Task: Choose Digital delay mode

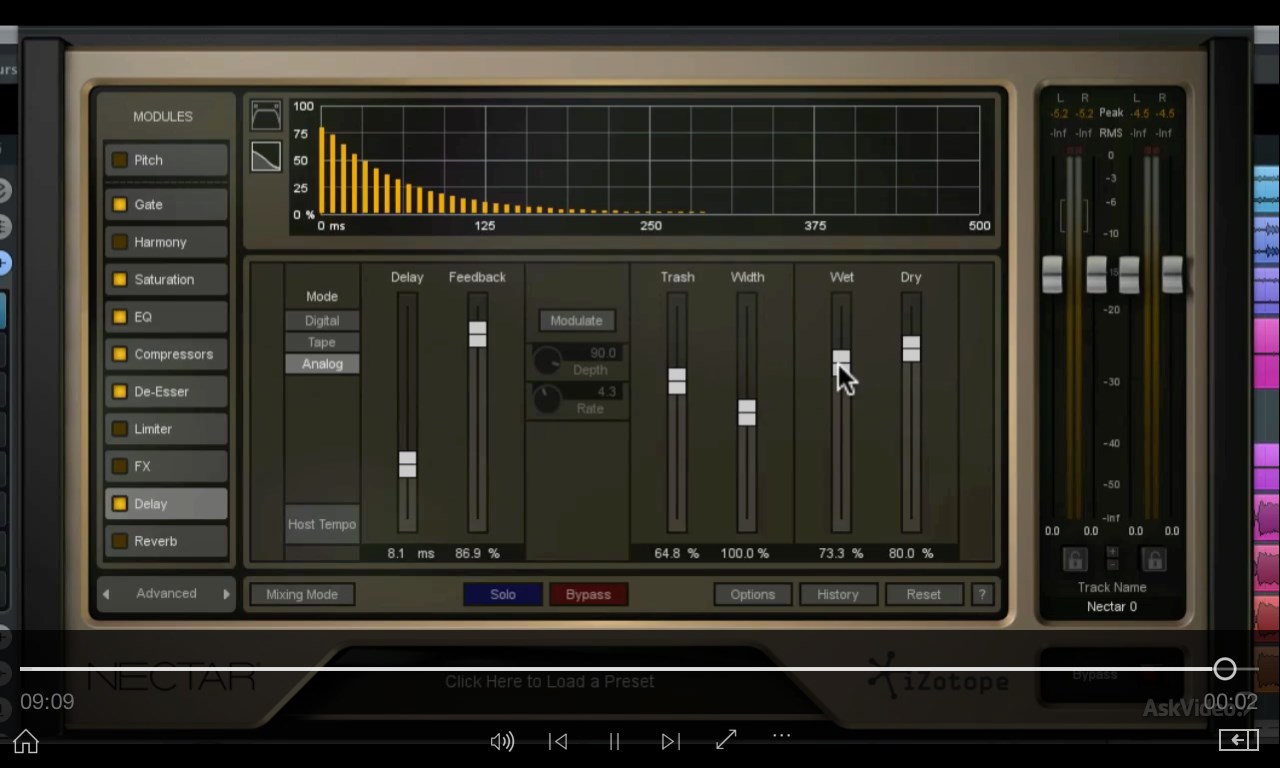Action: (322, 321)
